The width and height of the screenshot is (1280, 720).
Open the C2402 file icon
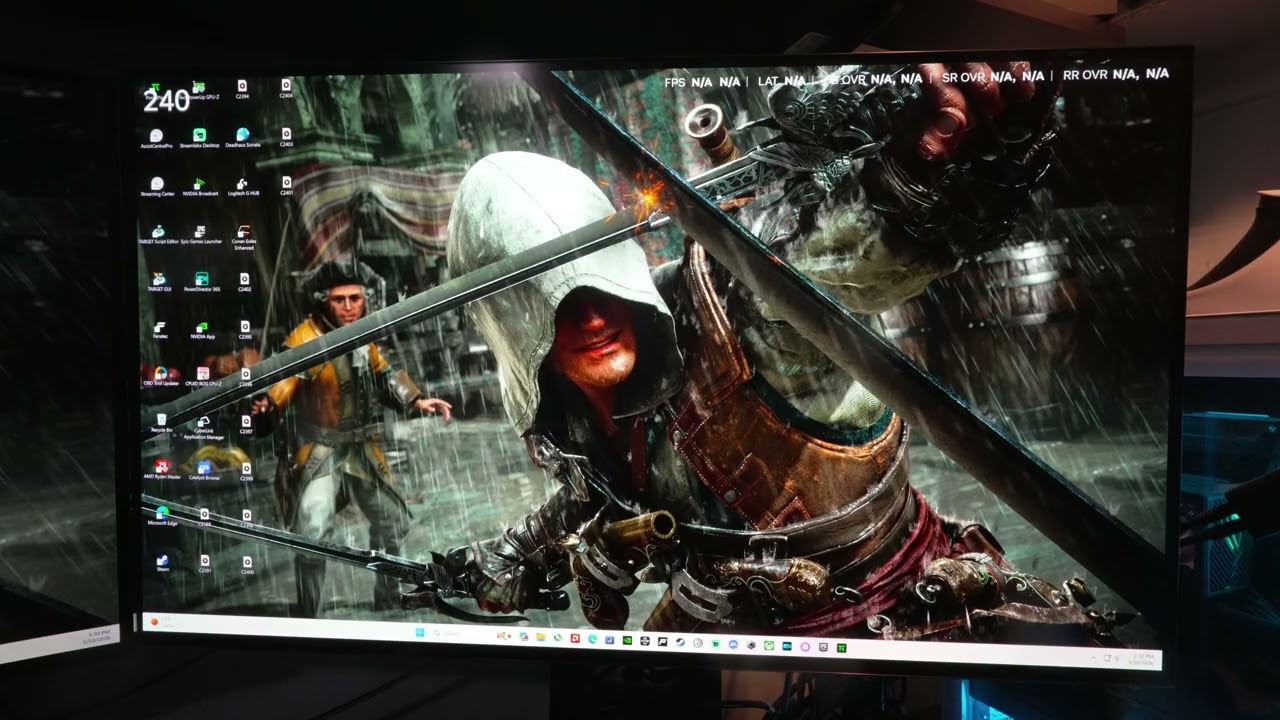pyautogui.click(x=244, y=282)
